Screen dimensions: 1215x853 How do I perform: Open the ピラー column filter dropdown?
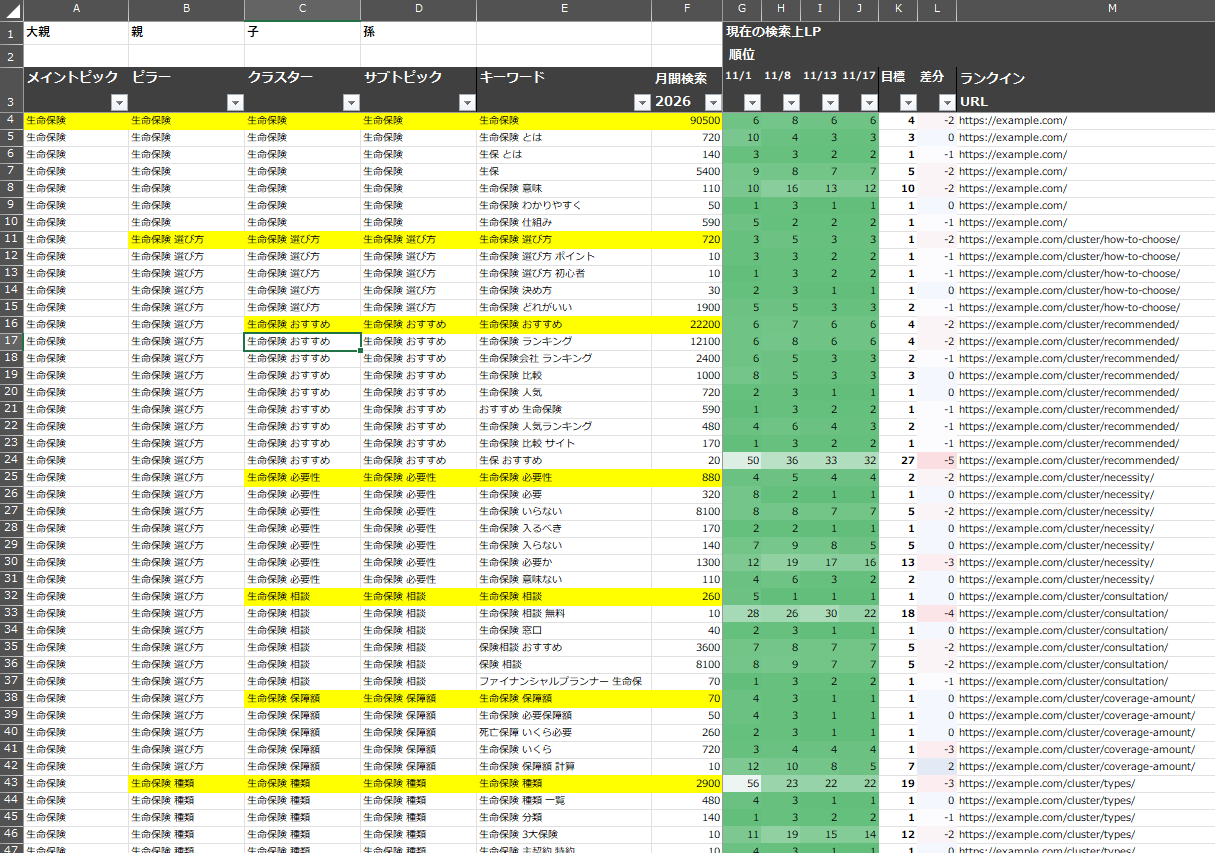click(x=235, y=102)
